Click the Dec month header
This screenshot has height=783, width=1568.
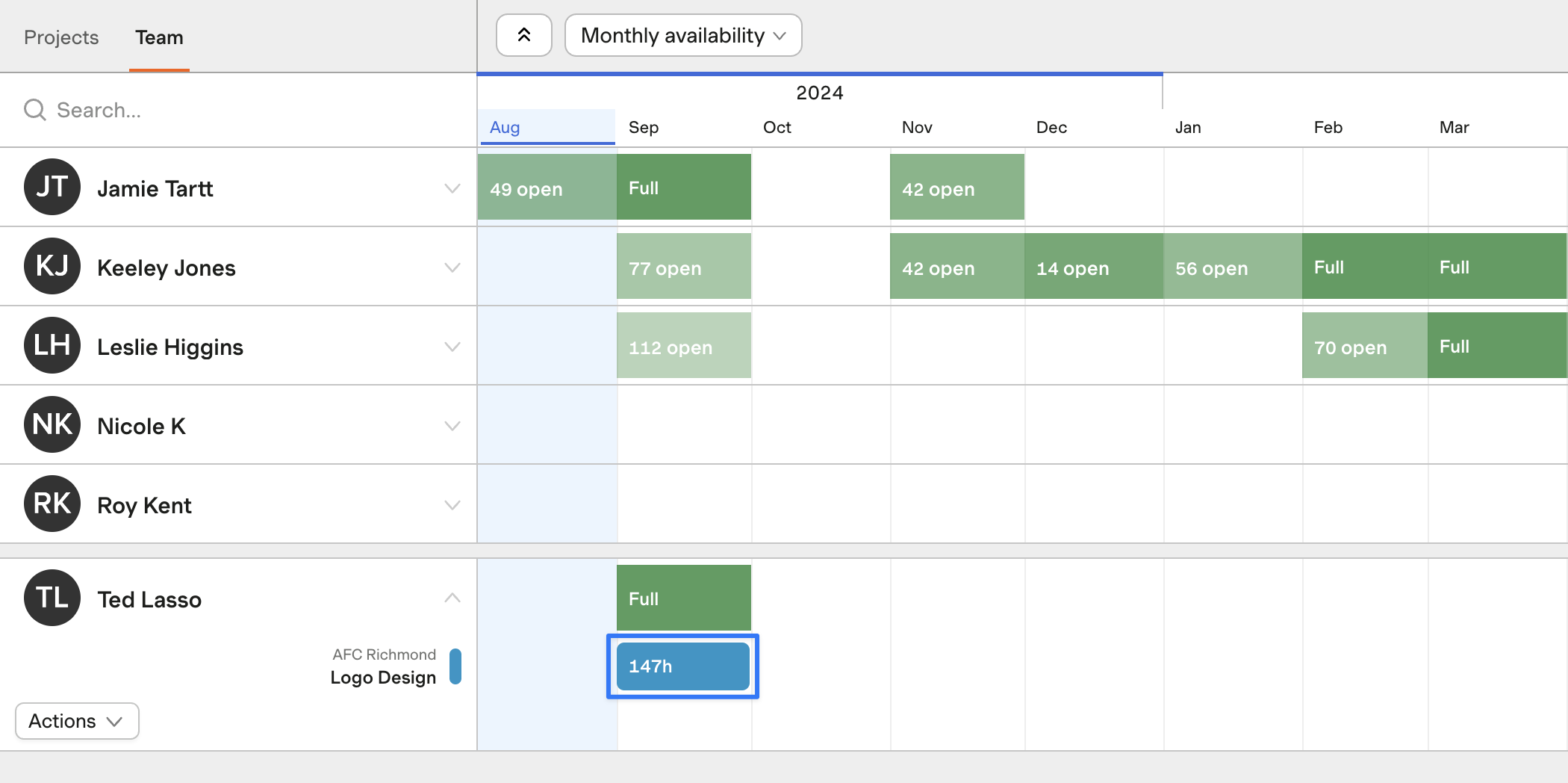[x=1051, y=127]
